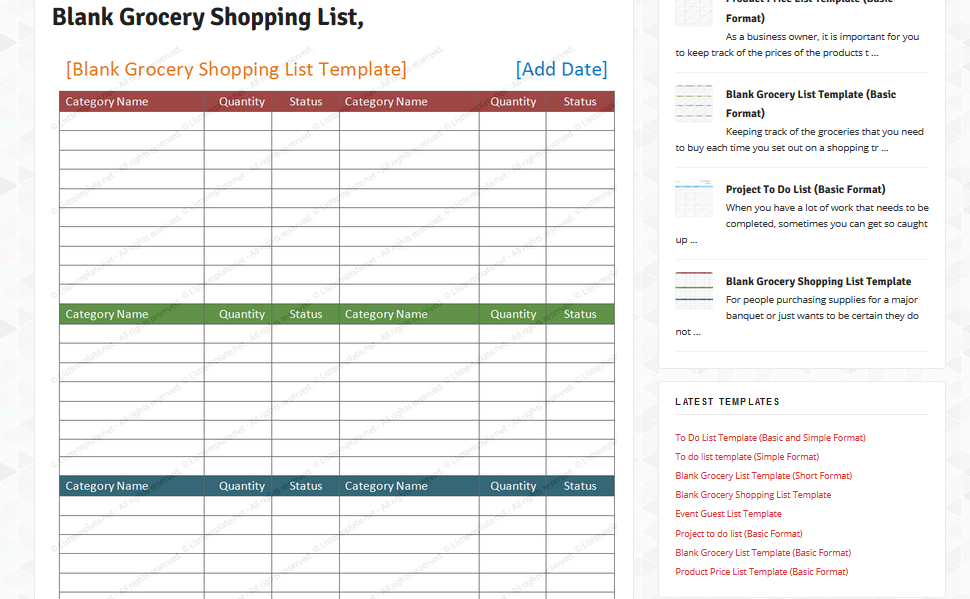Click the partially visible Product Price List thumbnail
Viewport: 970px width, 599px height.
[x=694, y=13]
